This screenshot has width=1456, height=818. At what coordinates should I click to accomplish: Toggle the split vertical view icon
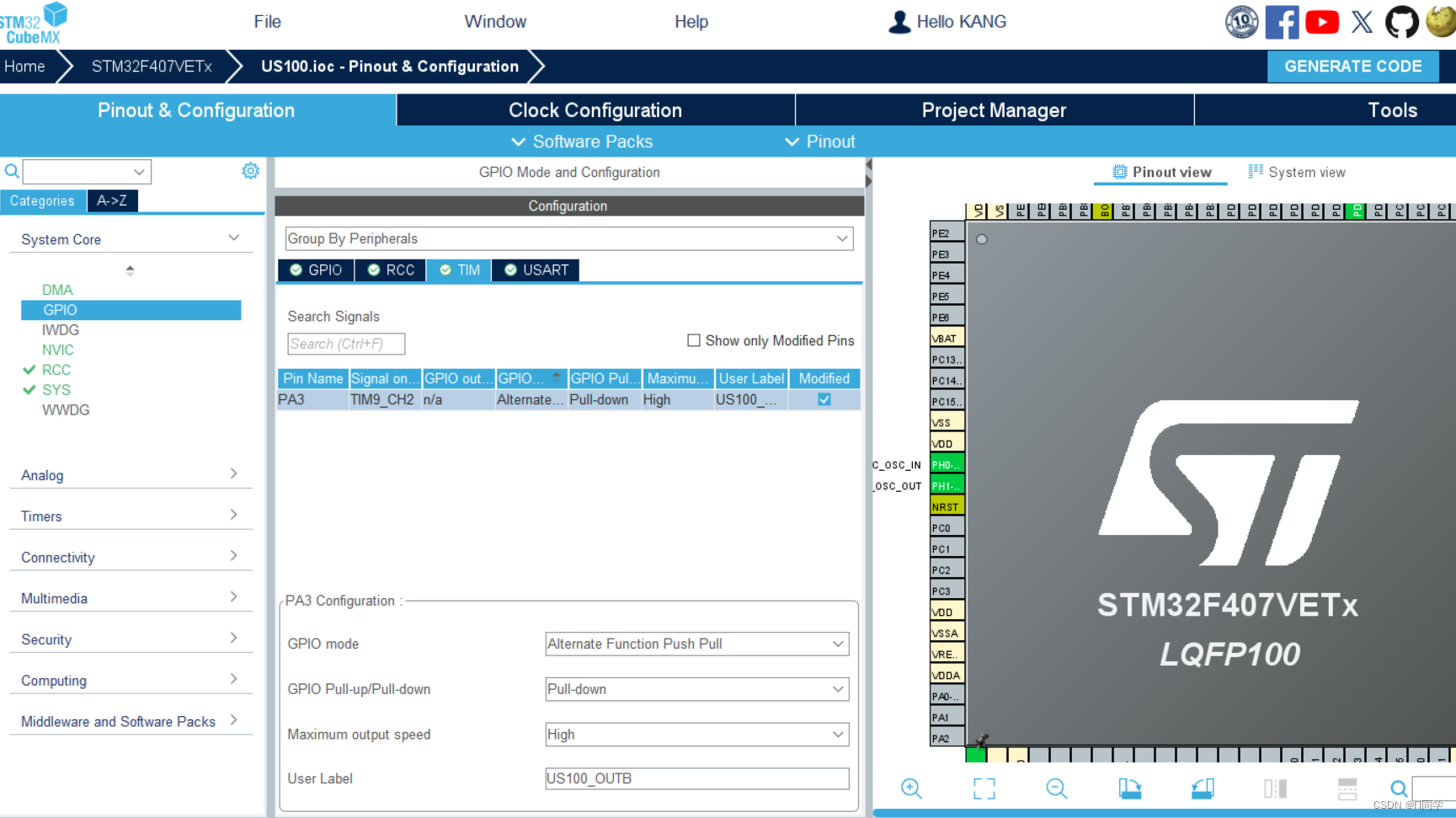click(x=1275, y=789)
